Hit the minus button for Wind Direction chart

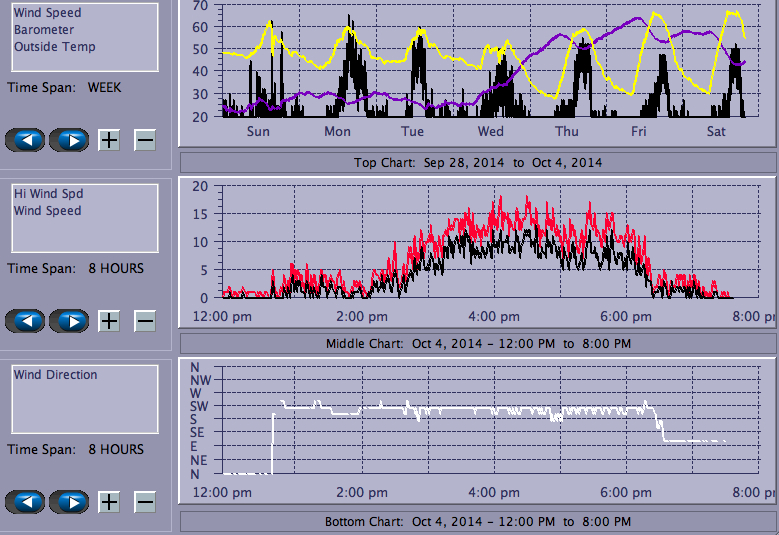tap(145, 502)
